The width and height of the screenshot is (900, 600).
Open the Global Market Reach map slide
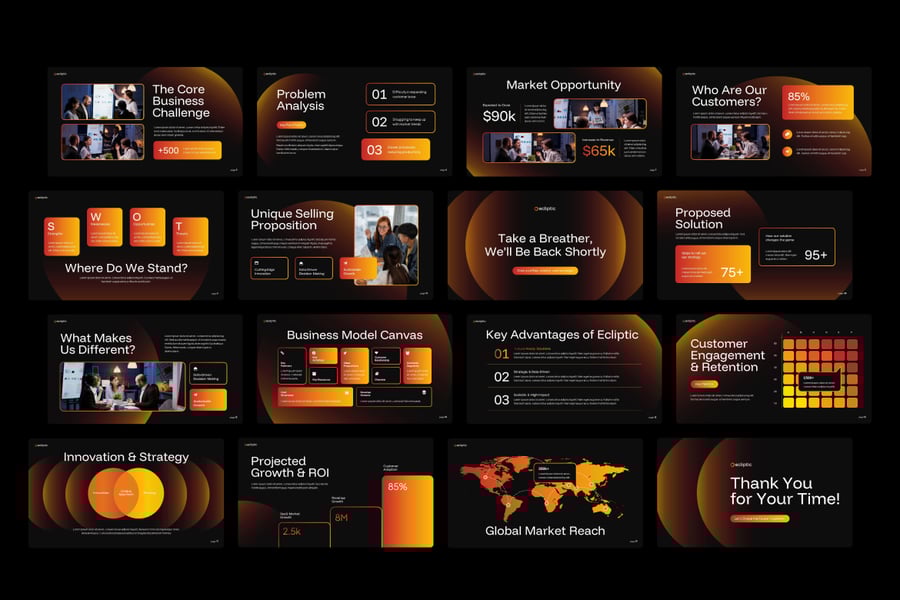pos(545,492)
